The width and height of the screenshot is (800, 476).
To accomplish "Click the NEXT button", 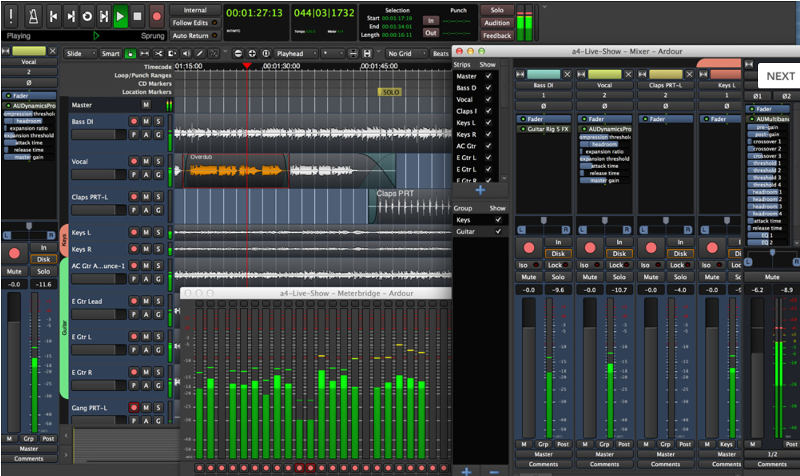I will point(780,76).
